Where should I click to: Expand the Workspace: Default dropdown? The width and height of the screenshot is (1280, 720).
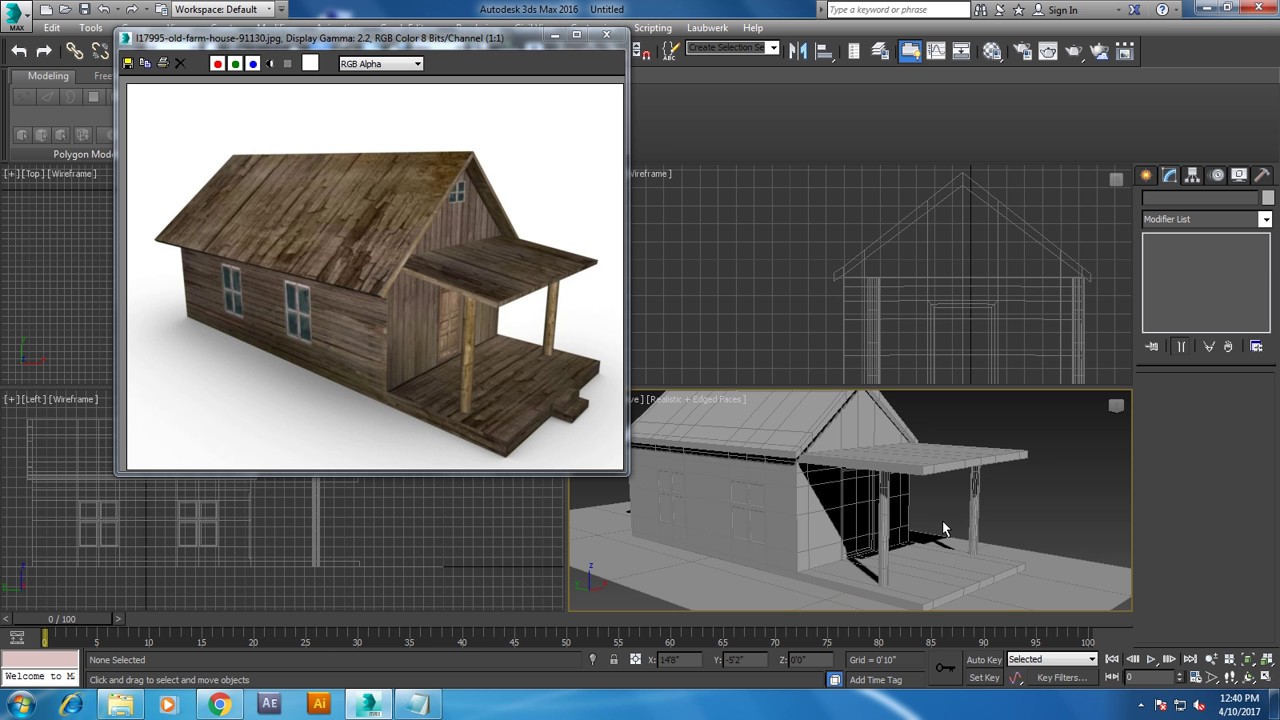click(223, 10)
